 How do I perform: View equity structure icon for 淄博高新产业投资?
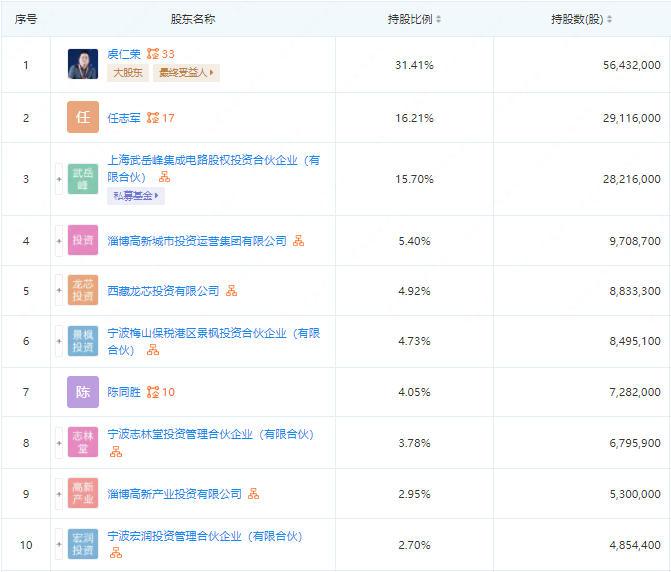(x=253, y=494)
